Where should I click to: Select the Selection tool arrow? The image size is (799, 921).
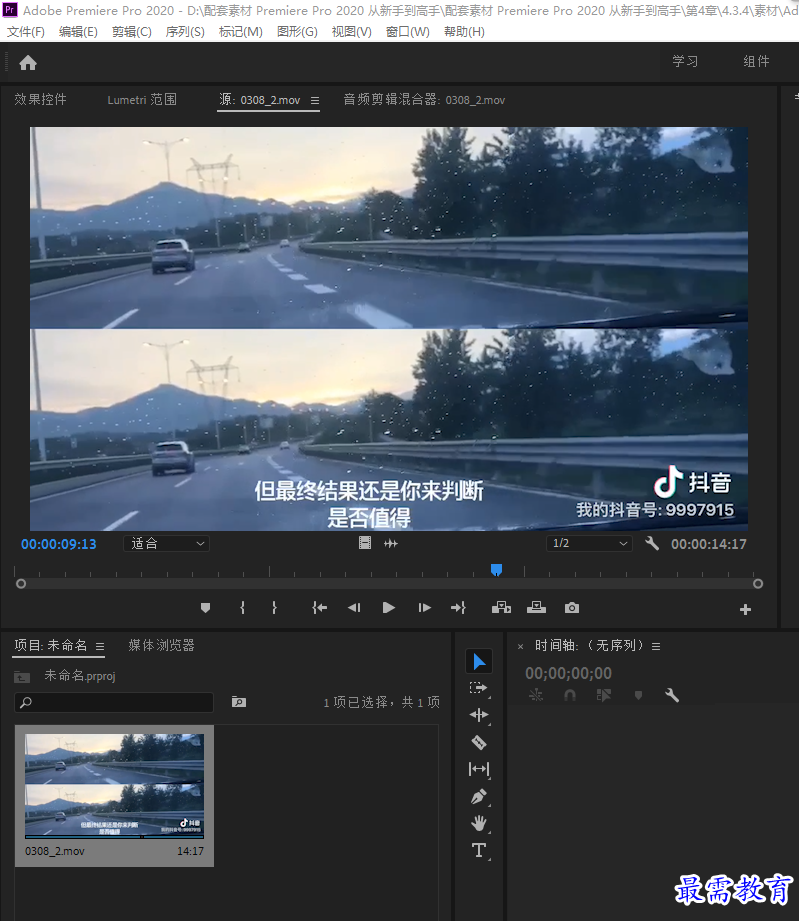pos(479,661)
